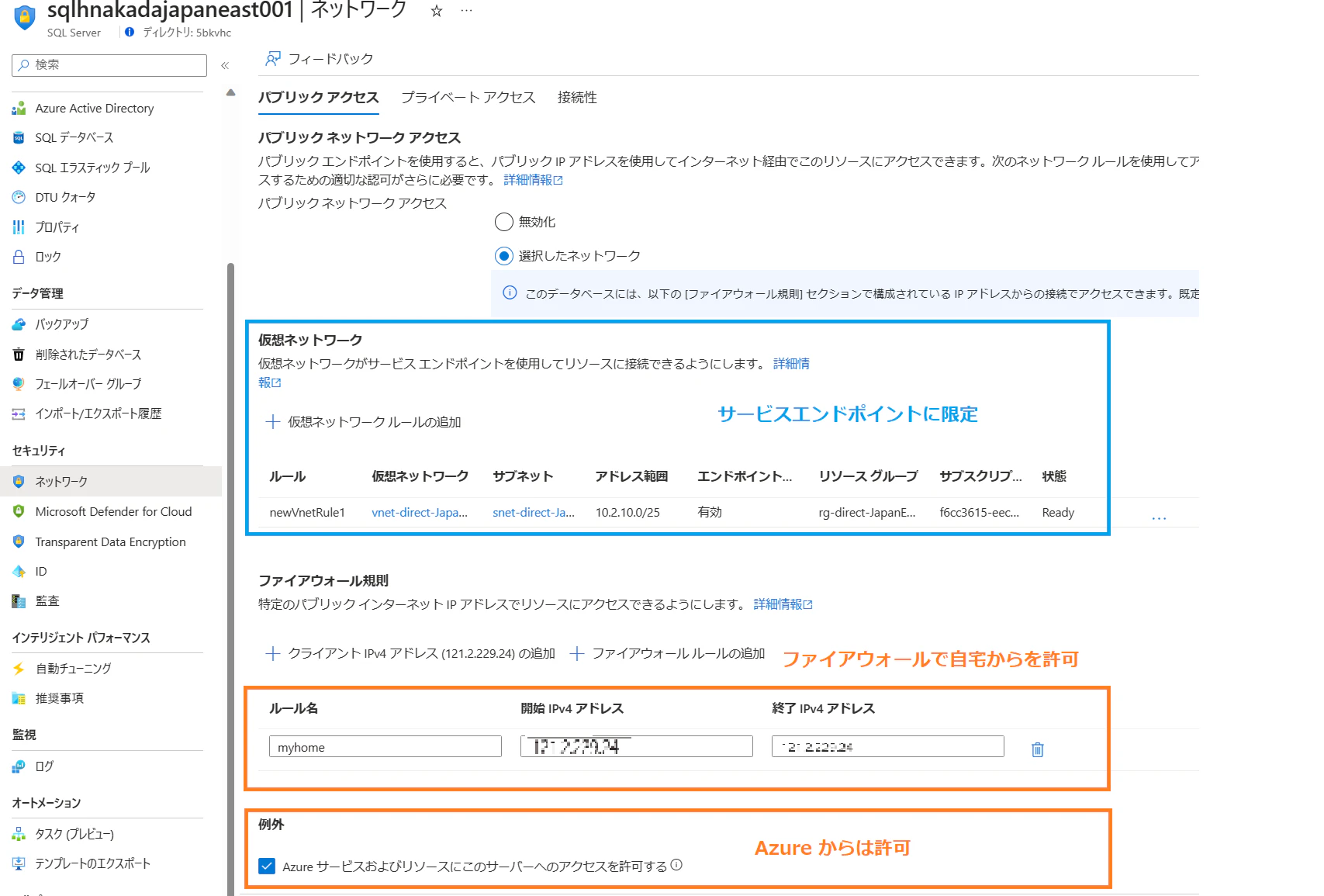
Task: Open ellipsis menu for newVnetRule1 row
Action: [1159, 517]
